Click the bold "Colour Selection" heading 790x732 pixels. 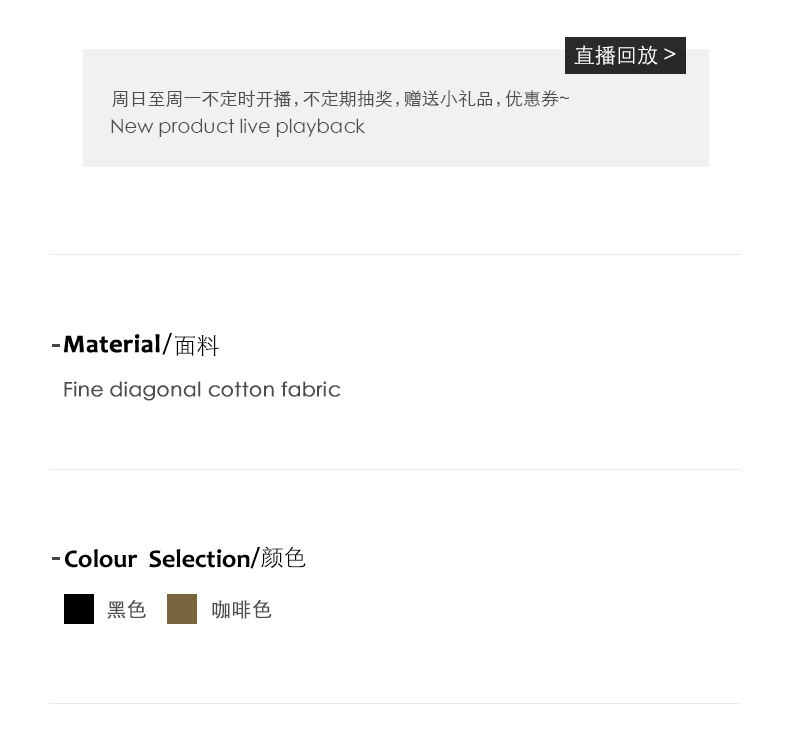click(x=157, y=559)
